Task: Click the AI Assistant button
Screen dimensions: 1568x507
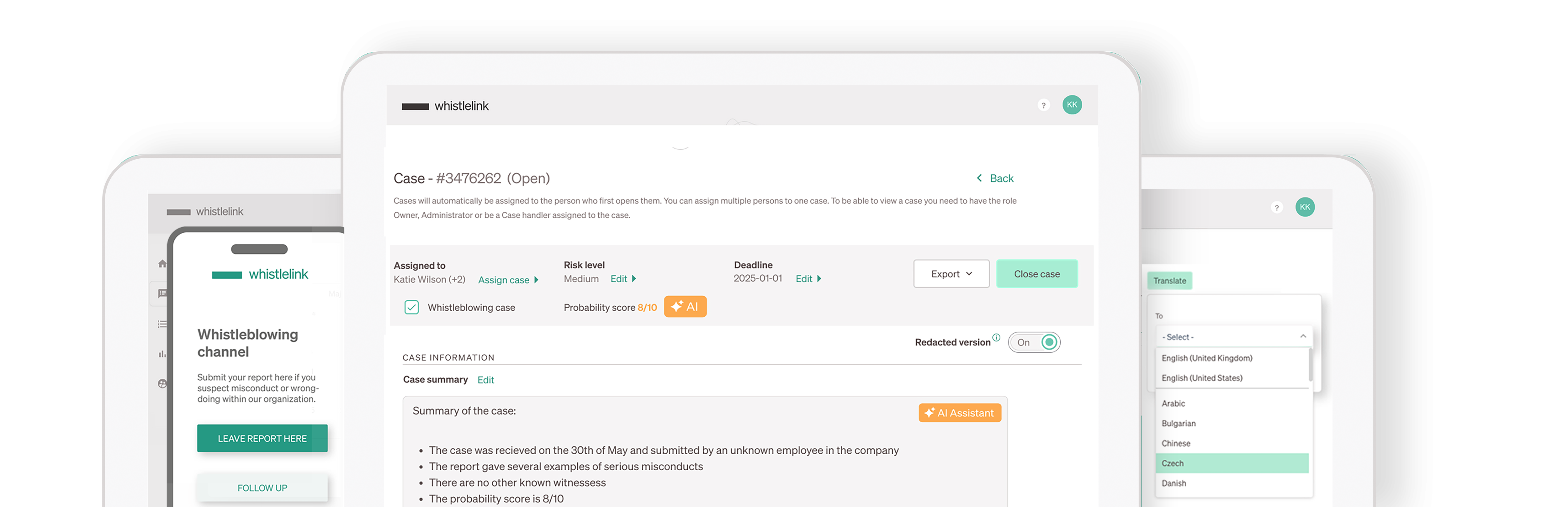Action: [959, 413]
